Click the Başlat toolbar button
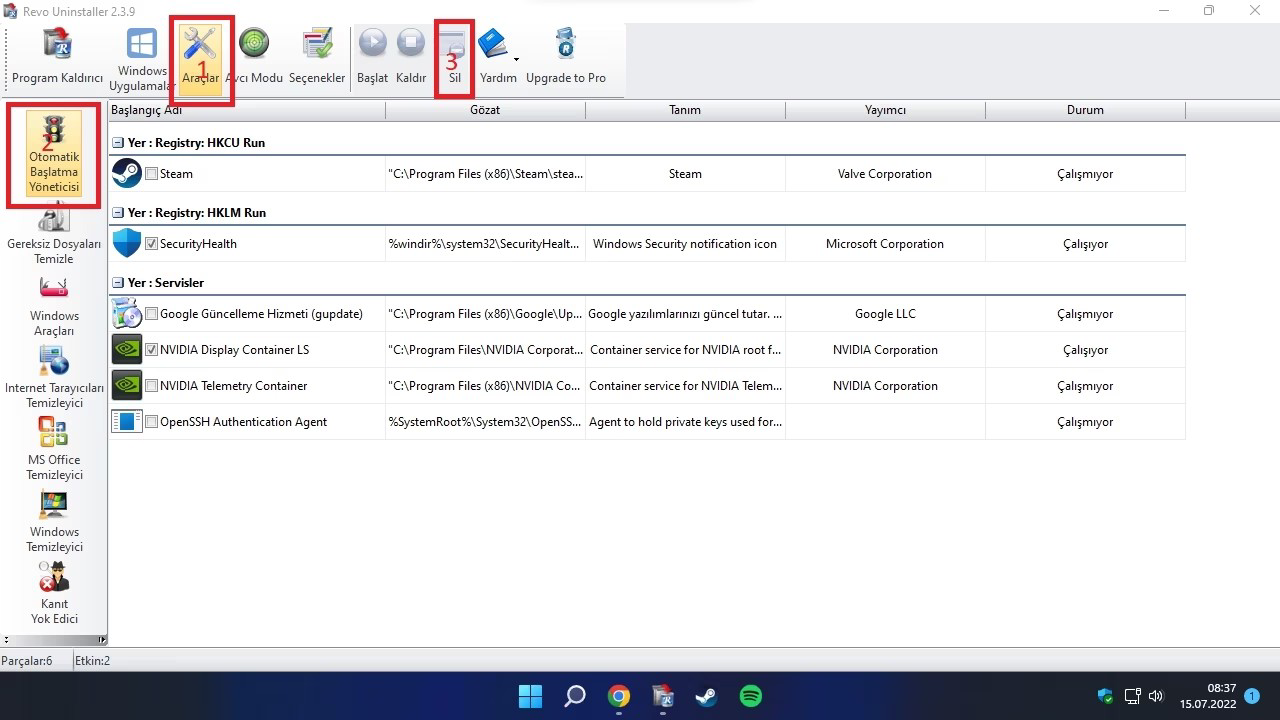The height and width of the screenshot is (720, 1280). pyautogui.click(x=372, y=58)
